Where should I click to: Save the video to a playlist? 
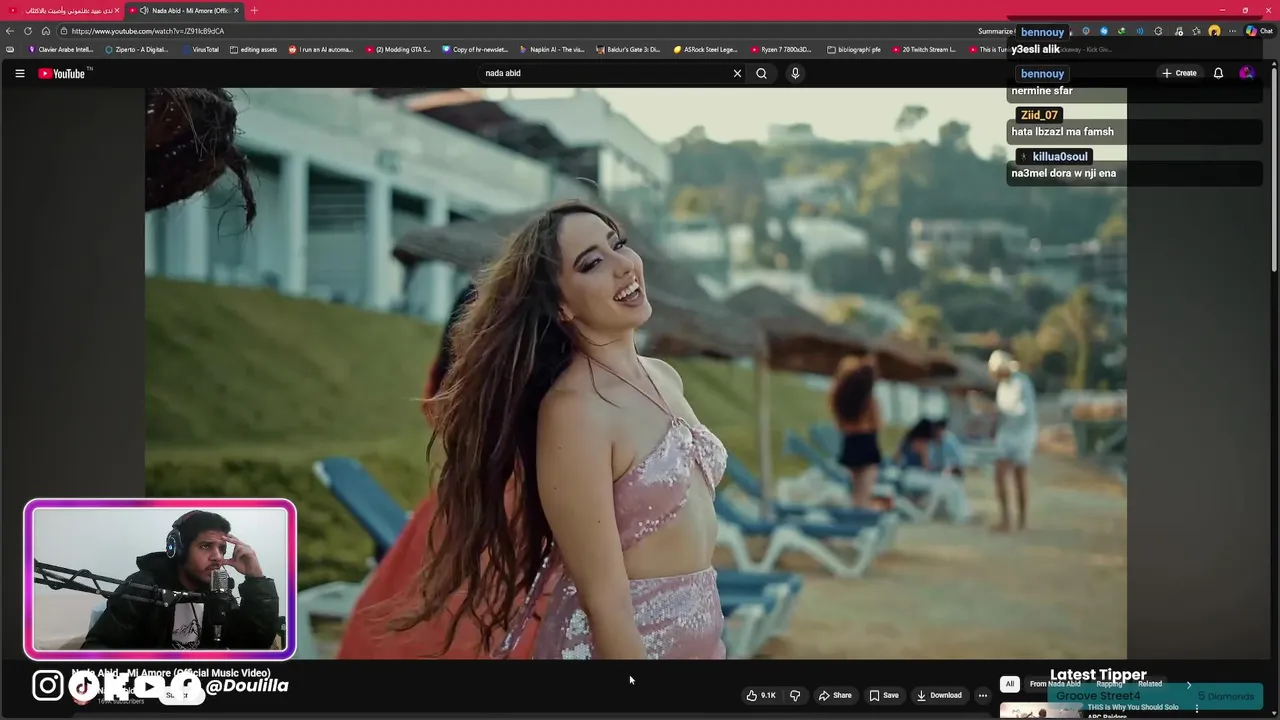[x=884, y=695]
